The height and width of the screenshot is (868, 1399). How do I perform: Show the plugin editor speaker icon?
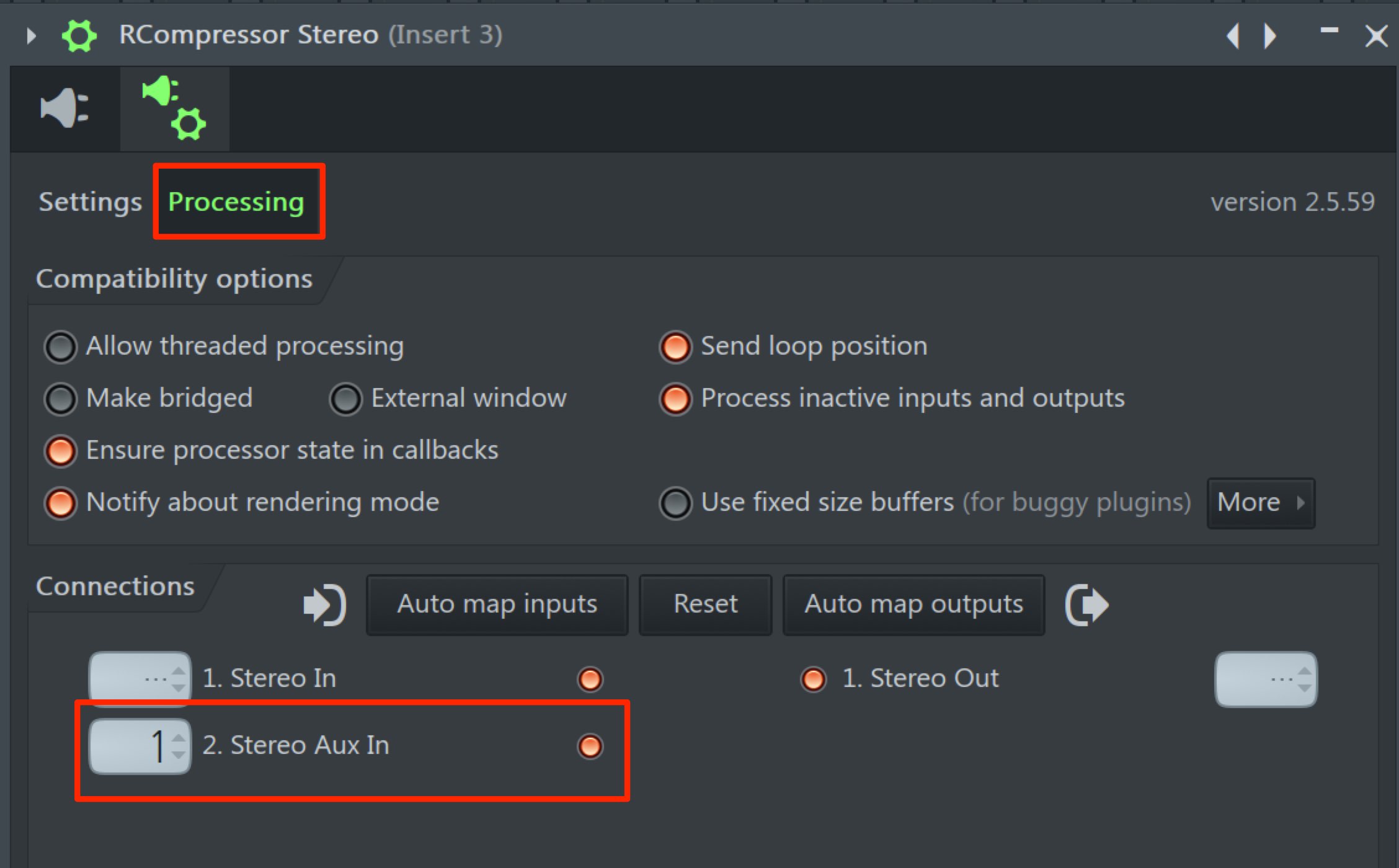(x=64, y=108)
